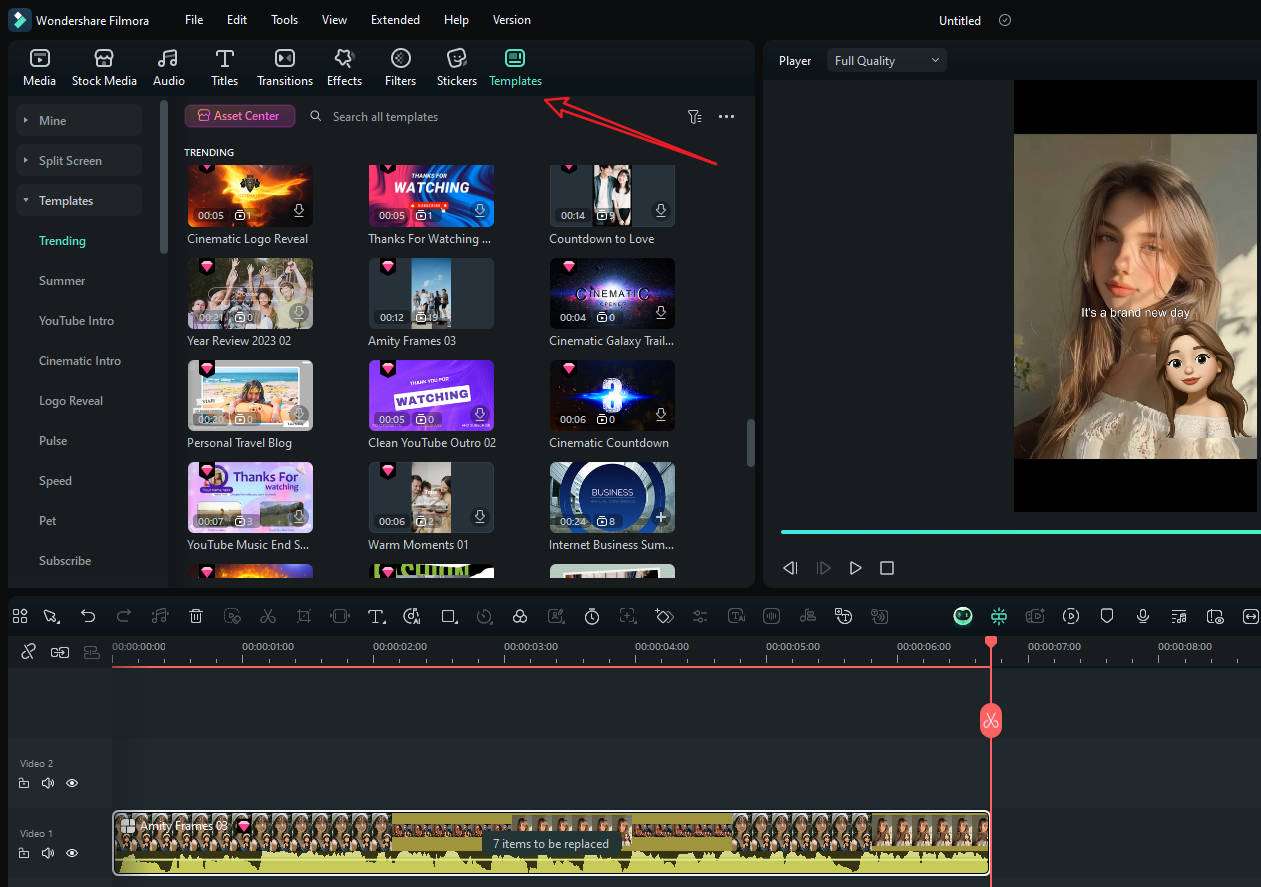Viewport: 1261px width, 887px height.
Task: Open the Stock Media library icon
Action: click(x=104, y=58)
